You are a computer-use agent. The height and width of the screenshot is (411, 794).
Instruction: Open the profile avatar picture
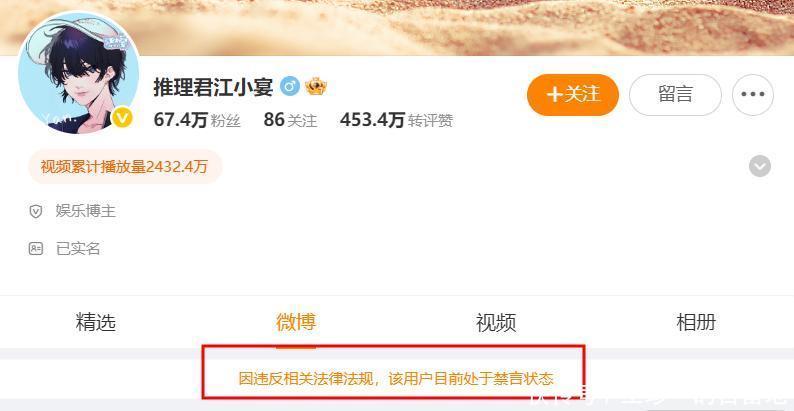[78, 73]
